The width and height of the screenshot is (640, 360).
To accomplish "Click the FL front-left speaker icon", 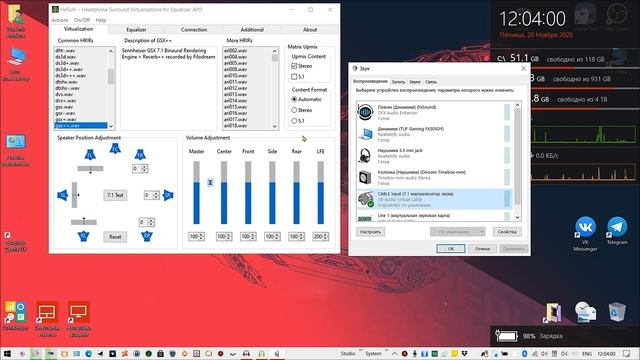I will pyautogui.click(x=90, y=155).
